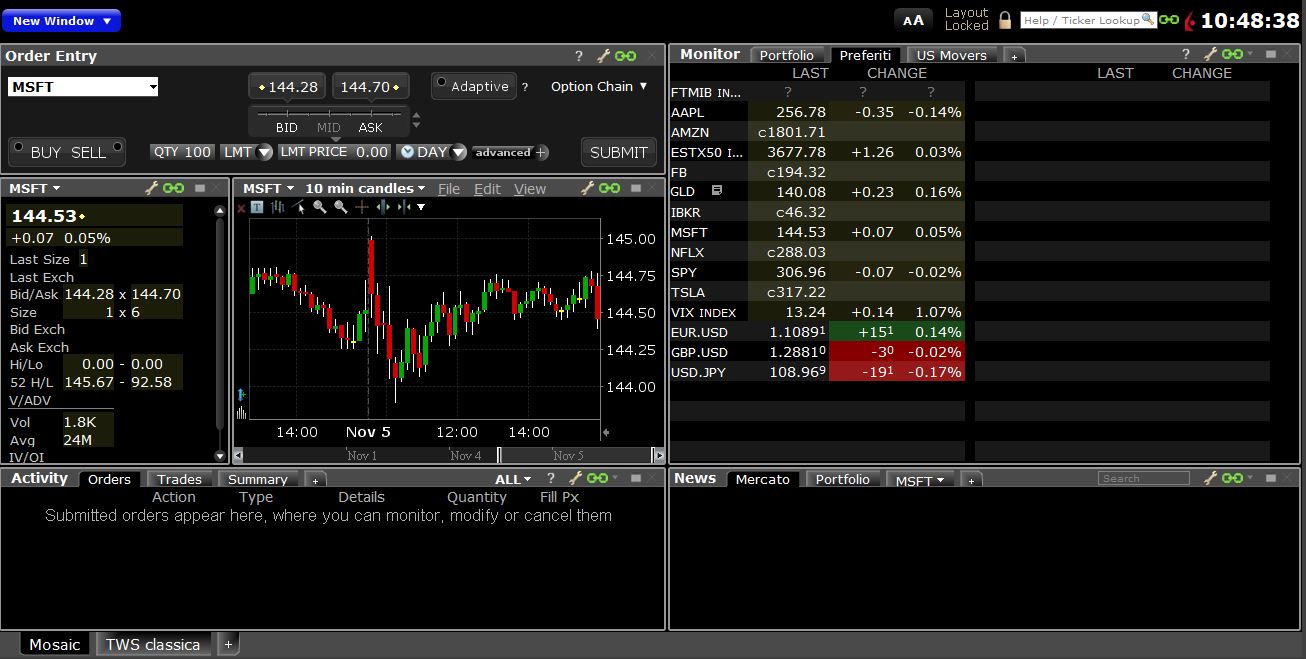Expand the Option Chain dropdown
This screenshot has height=659, width=1306.
pos(599,86)
